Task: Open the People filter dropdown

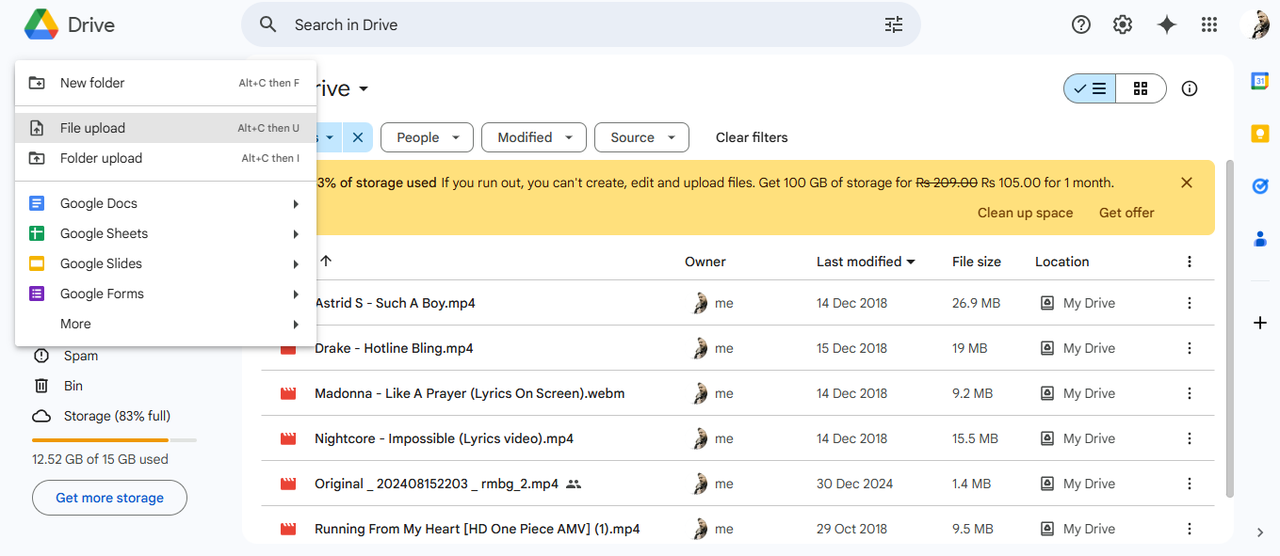Action: (427, 138)
